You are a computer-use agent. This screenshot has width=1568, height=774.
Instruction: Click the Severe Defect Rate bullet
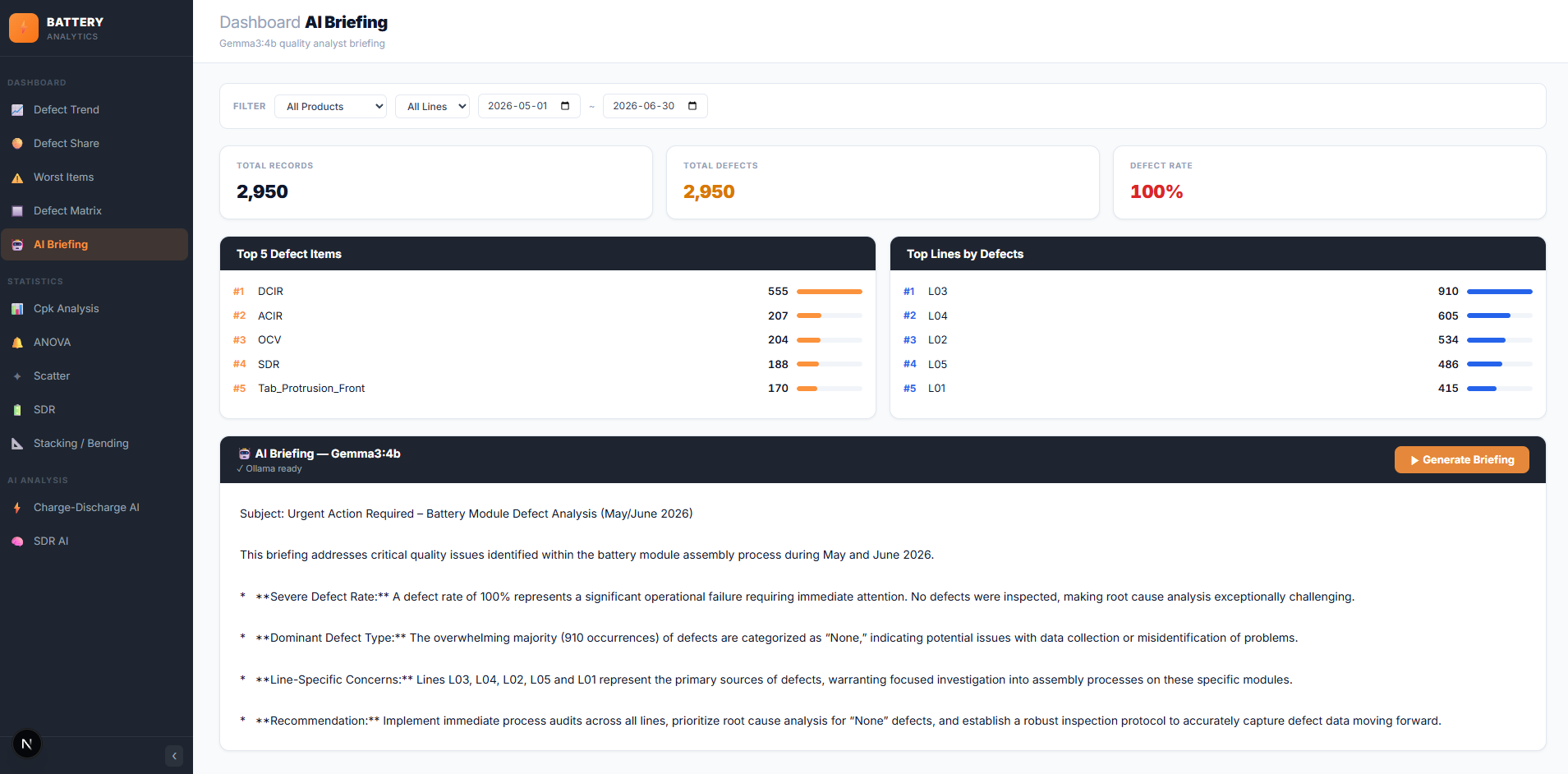798,597
